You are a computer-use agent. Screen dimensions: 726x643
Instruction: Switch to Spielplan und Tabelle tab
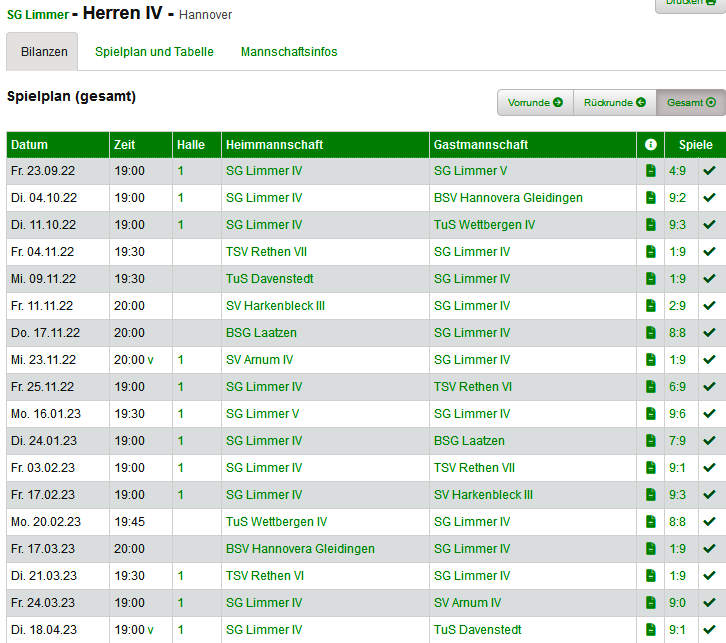point(154,52)
